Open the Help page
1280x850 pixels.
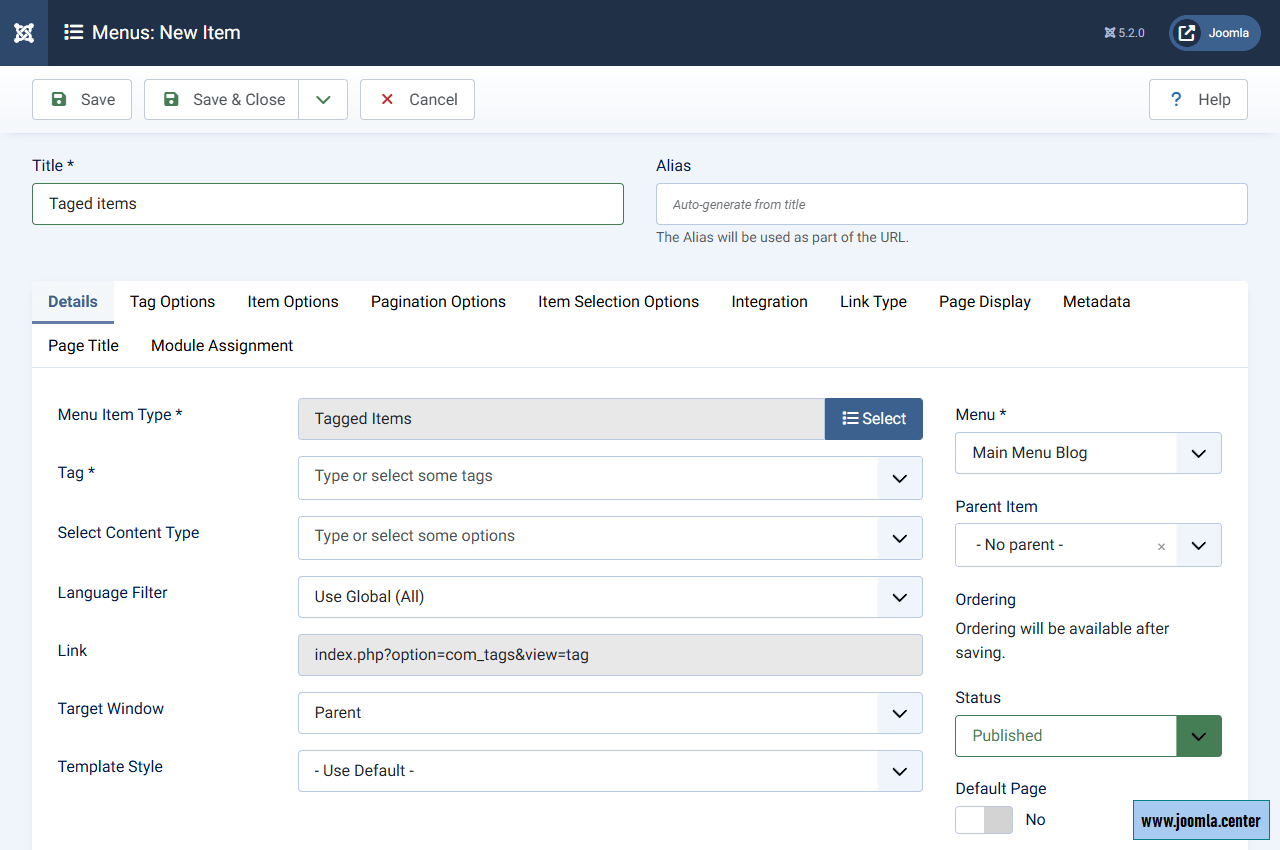click(x=1198, y=100)
